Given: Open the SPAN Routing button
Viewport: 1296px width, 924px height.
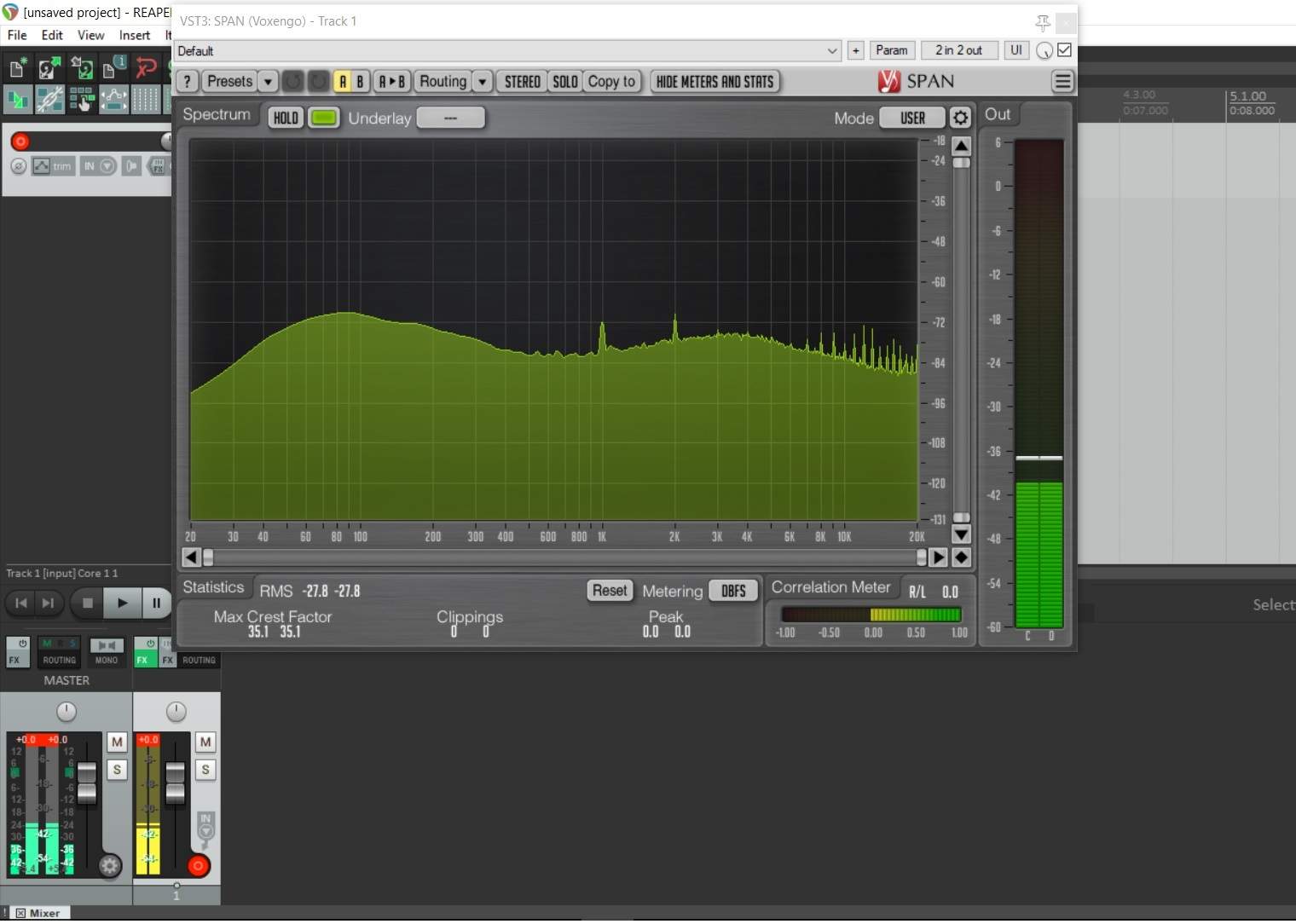Looking at the screenshot, I should [x=443, y=82].
